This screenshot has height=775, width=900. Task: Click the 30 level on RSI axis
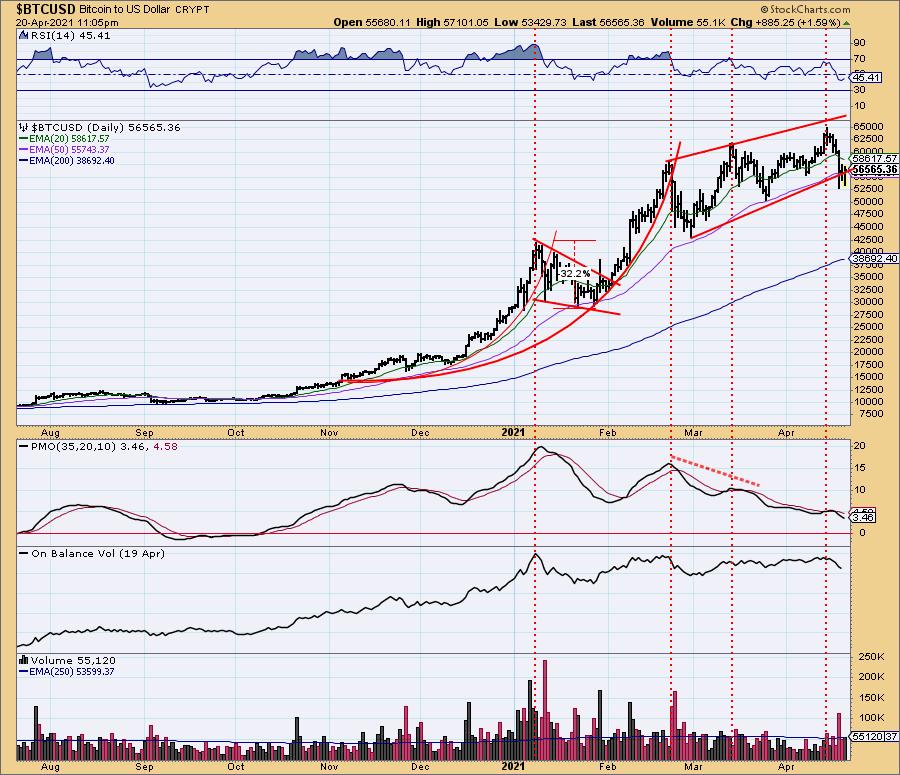[x=859, y=90]
